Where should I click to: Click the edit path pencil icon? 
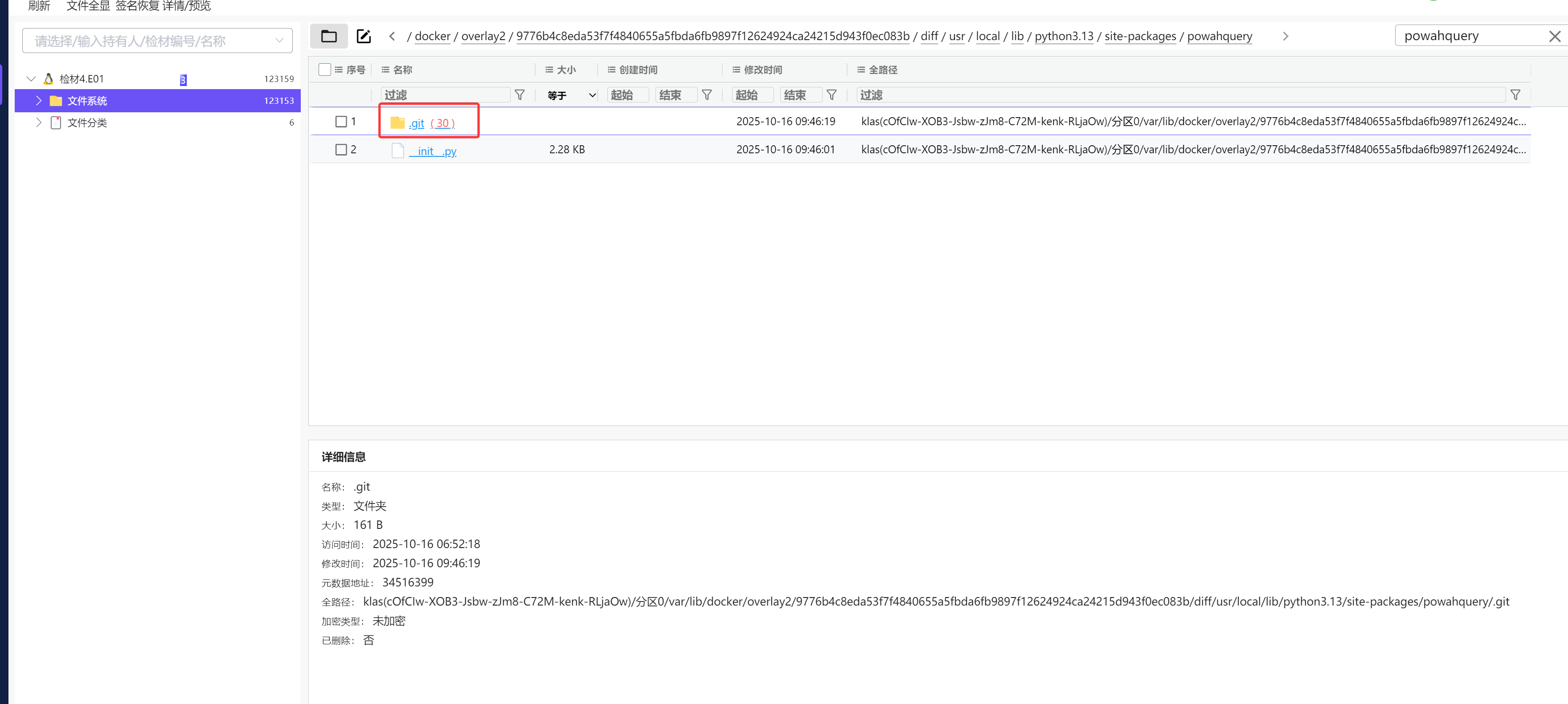coord(364,37)
